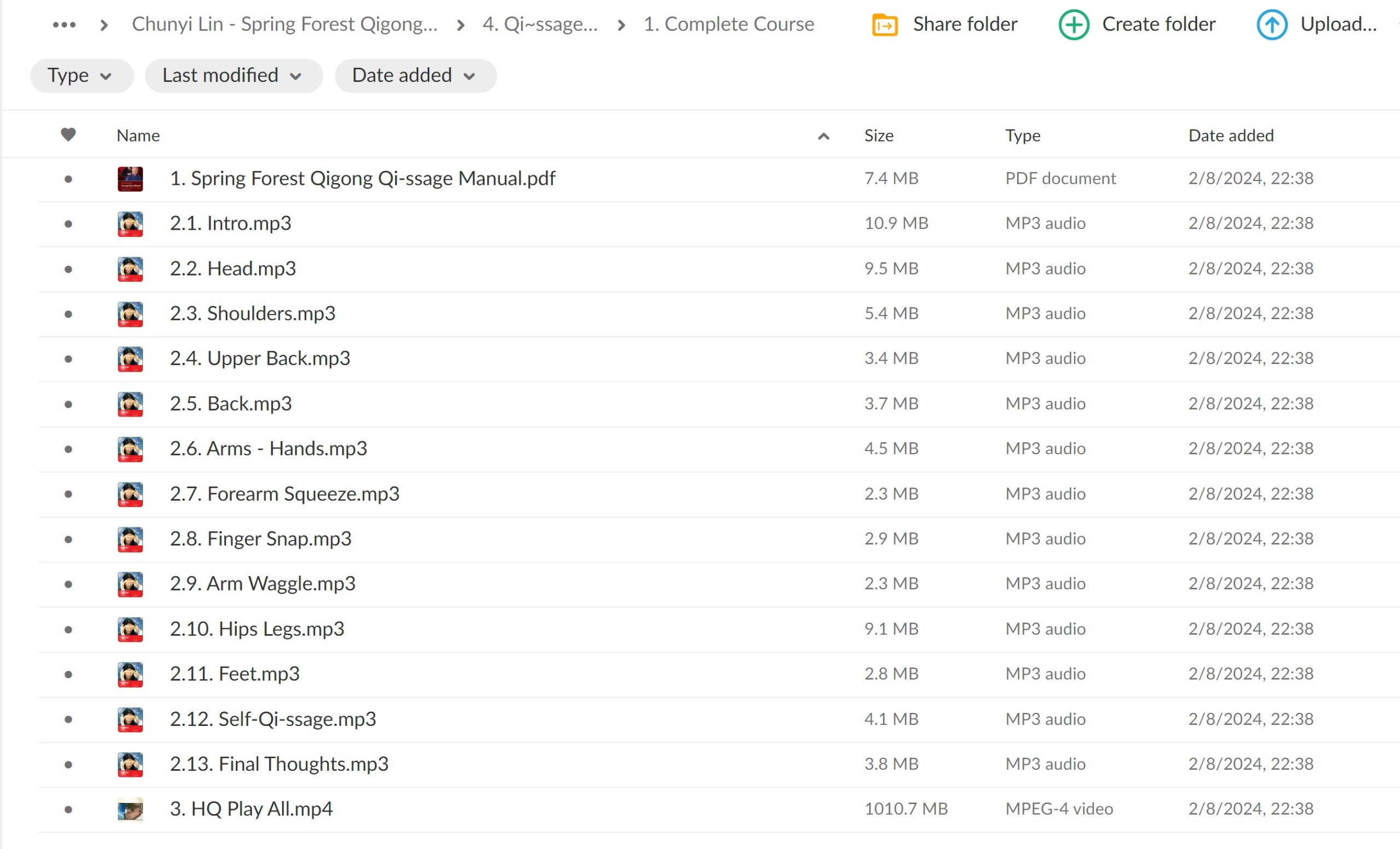Select file name 2.1. Intro.mp3
The width and height of the screenshot is (1400, 849).
pyautogui.click(x=230, y=224)
